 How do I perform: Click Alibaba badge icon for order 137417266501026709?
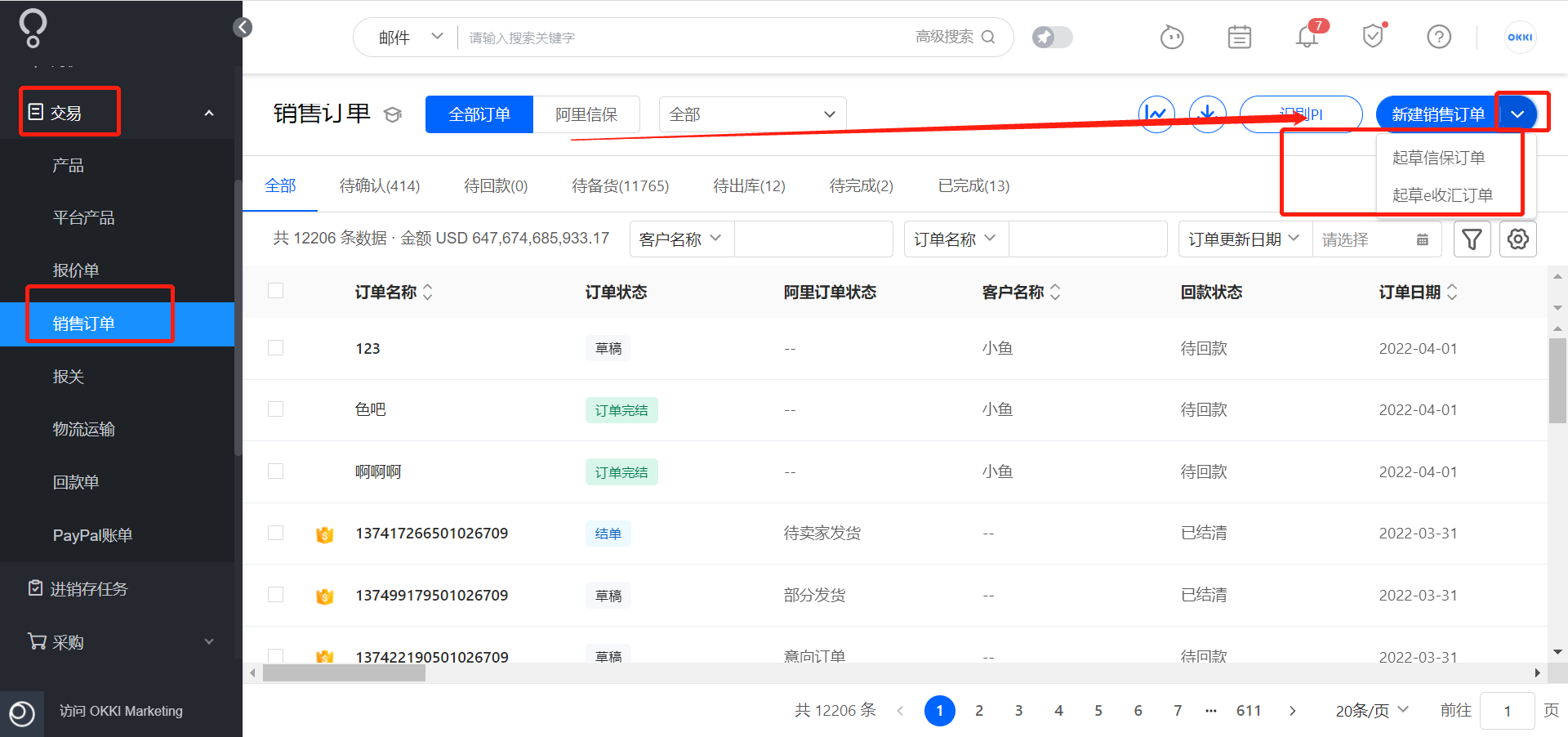[325, 534]
